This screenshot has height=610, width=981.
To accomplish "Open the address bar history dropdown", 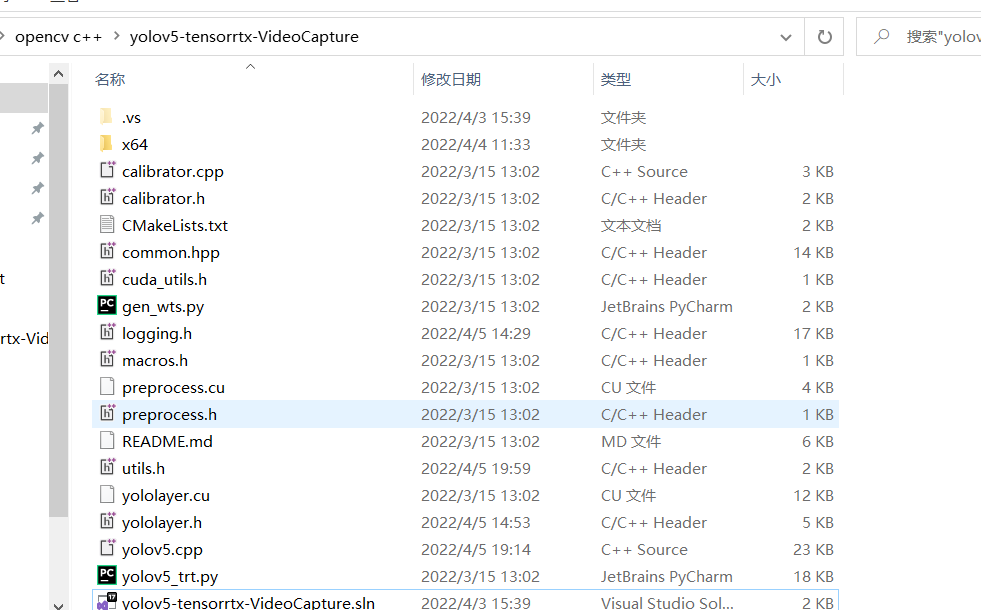I will (786, 35).
